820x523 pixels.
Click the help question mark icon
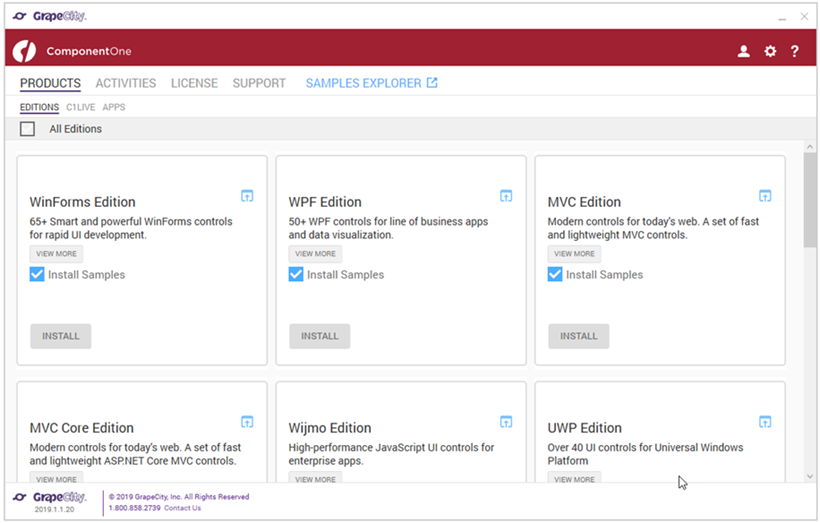coord(794,51)
